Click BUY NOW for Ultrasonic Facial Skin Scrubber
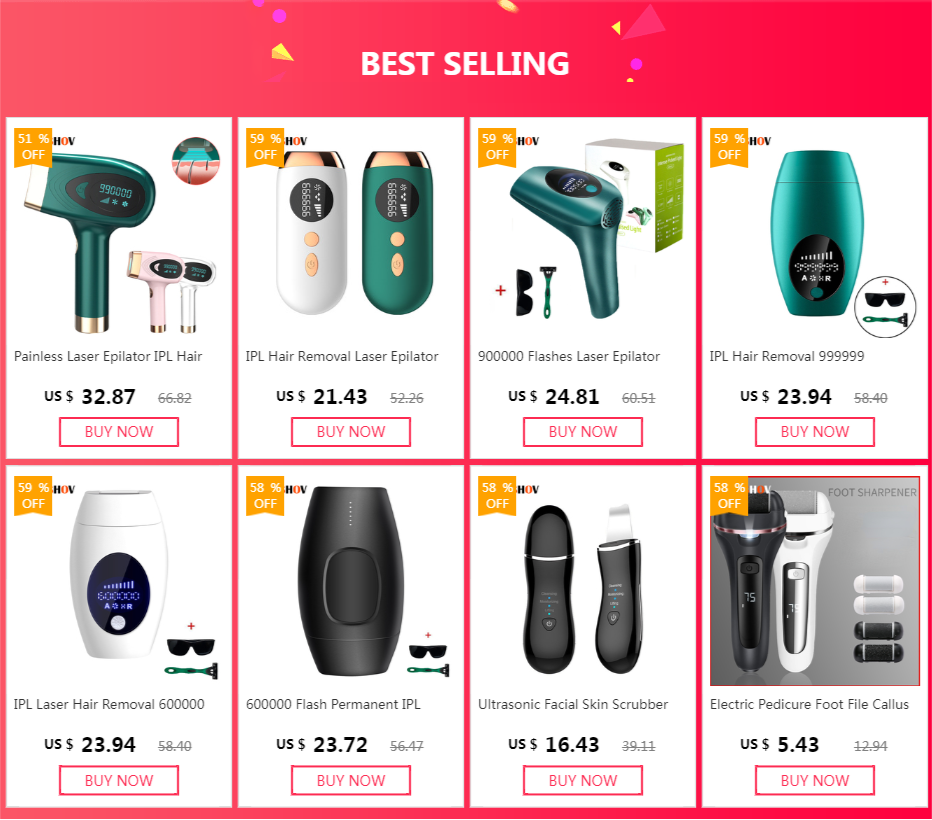This screenshot has height=820, width=932. 583,780
